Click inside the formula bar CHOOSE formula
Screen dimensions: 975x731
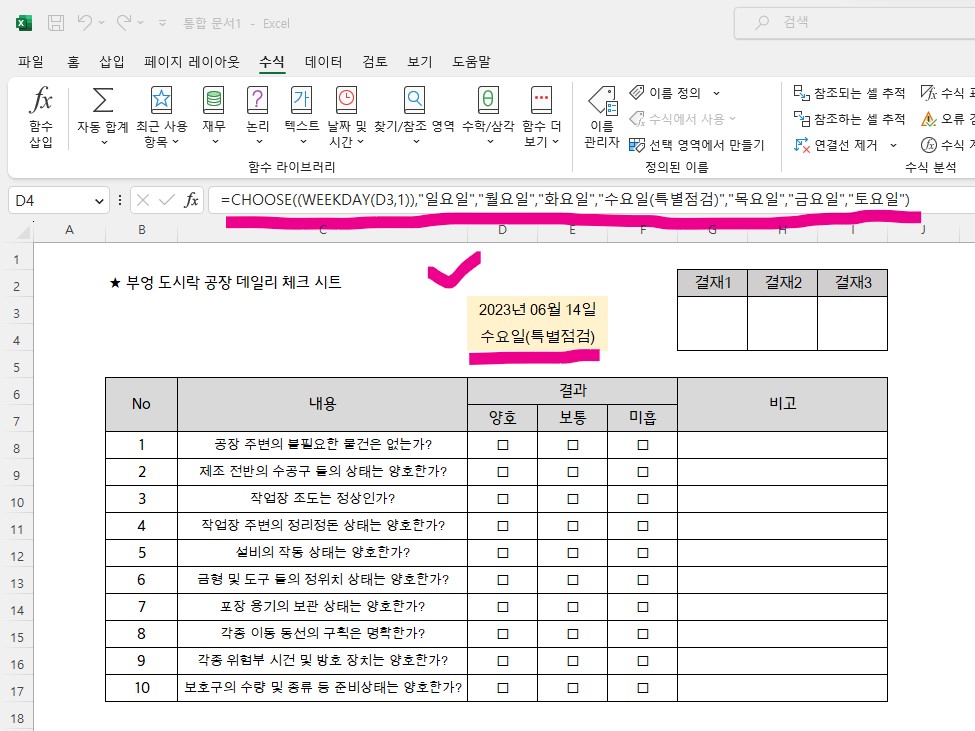click(565, 200)
